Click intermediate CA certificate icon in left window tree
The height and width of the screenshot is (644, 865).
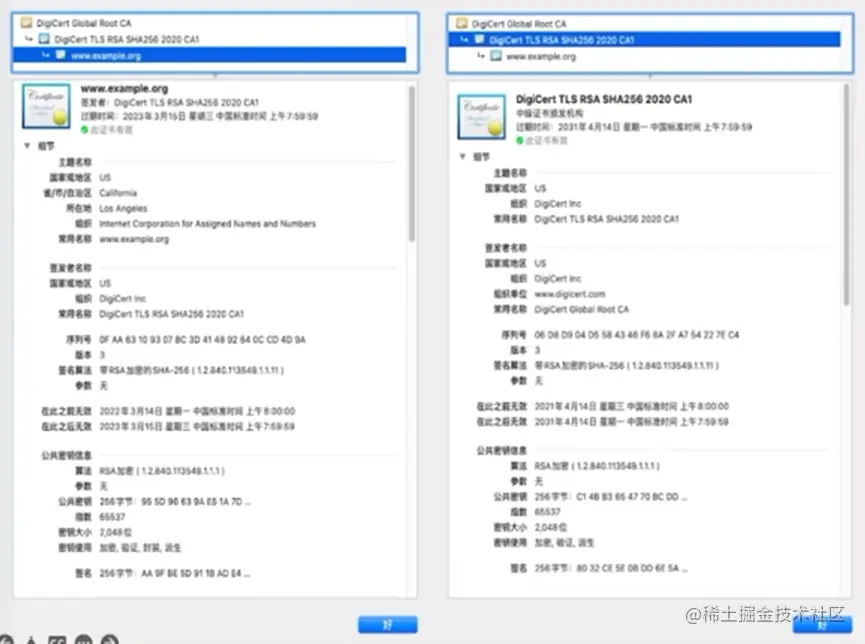pyautogui.click(x=44, y=39)
